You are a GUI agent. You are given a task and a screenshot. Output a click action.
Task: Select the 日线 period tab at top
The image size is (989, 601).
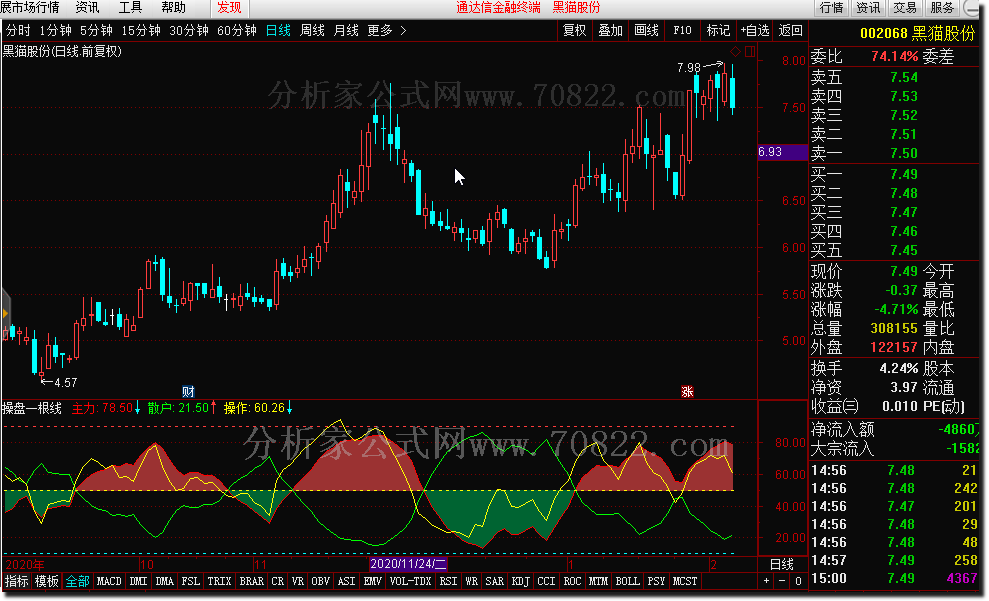click(278, 30)
